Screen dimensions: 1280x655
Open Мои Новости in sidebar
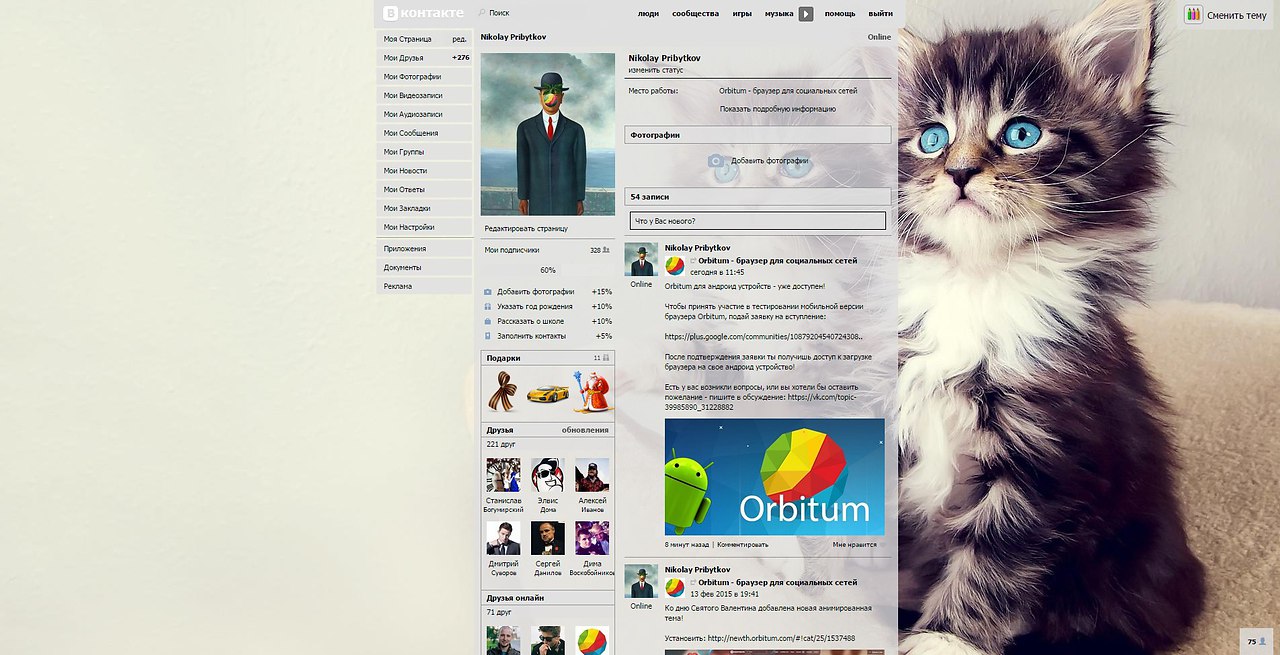425,171
